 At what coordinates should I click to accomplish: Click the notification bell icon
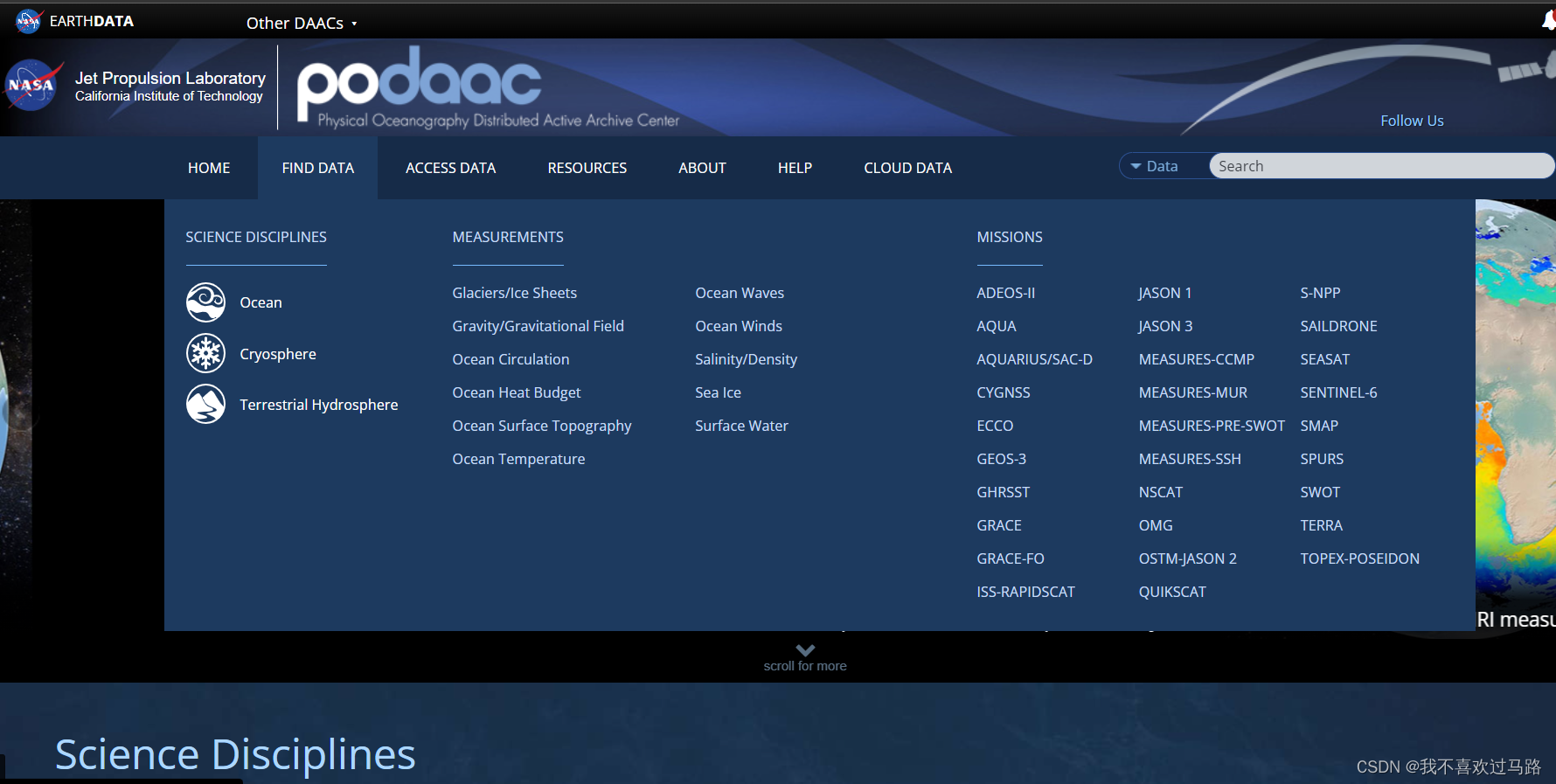pyautogui.click(x=1548, y=21)
